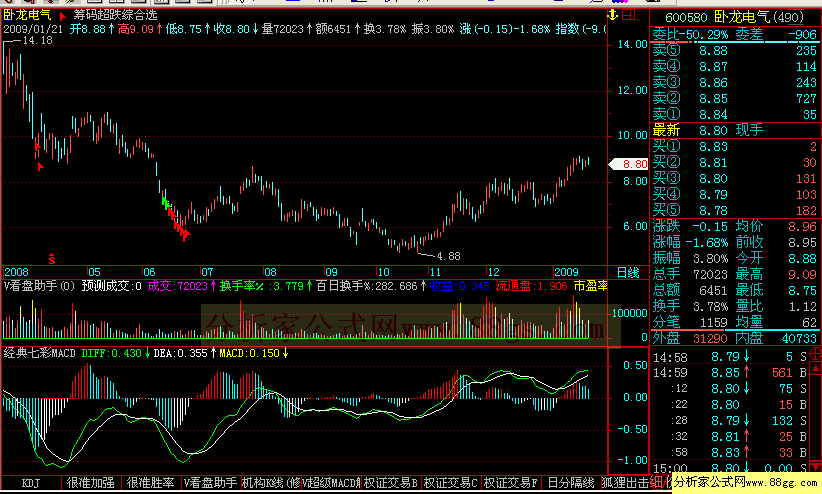Switch to the 权证交易F tab

(x=511, y=483)
